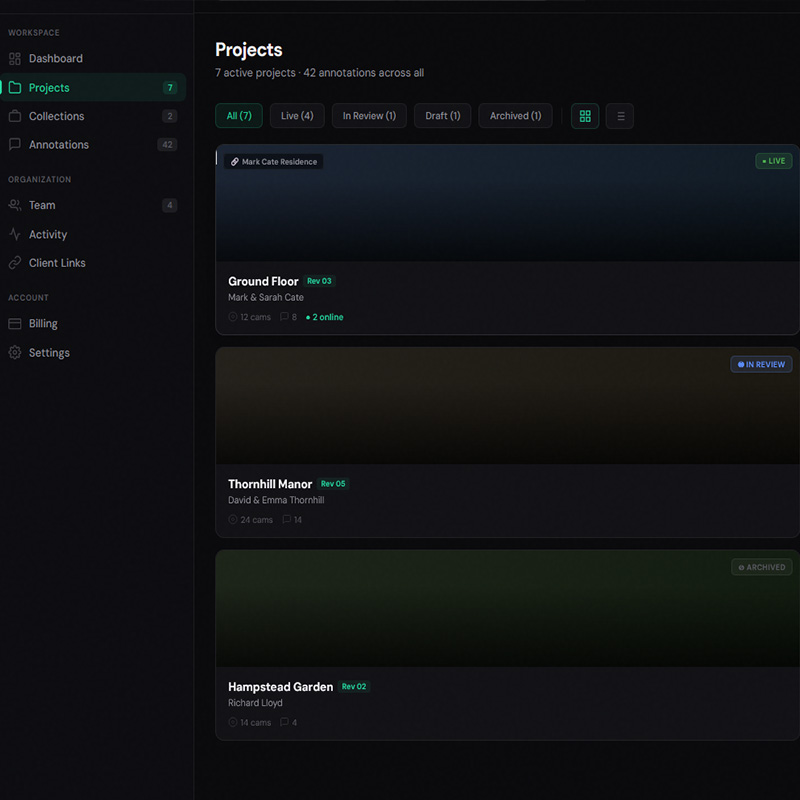Click the Mark Cate Residence link tag
This screenshot has width=800, height=800.
tap(273, 162)
